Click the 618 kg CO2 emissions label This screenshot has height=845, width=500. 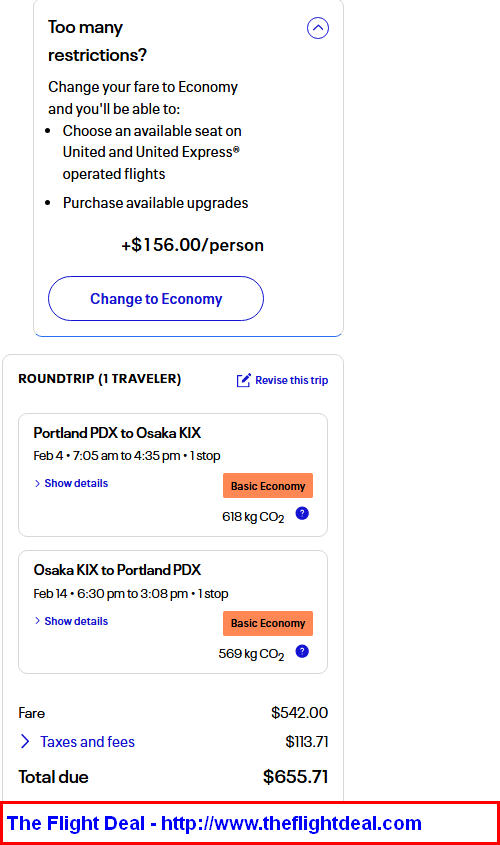tap(253, 517)
